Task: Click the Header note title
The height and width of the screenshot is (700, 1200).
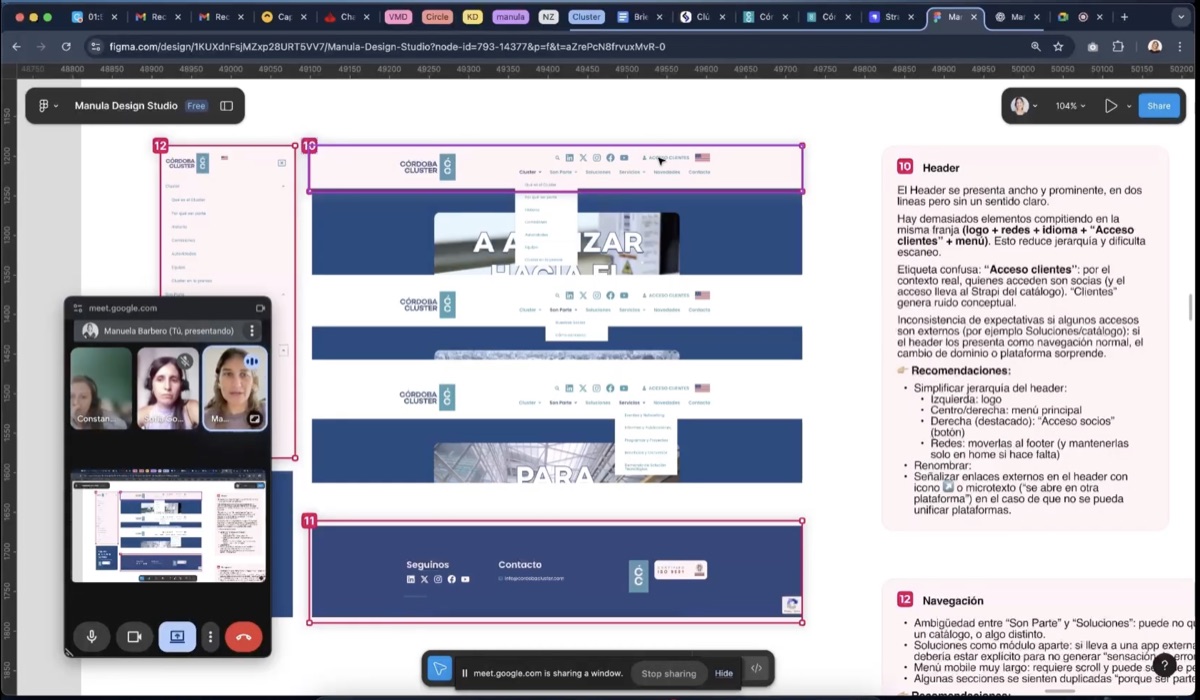Action: pyautogui.click(x=941, y=168)
